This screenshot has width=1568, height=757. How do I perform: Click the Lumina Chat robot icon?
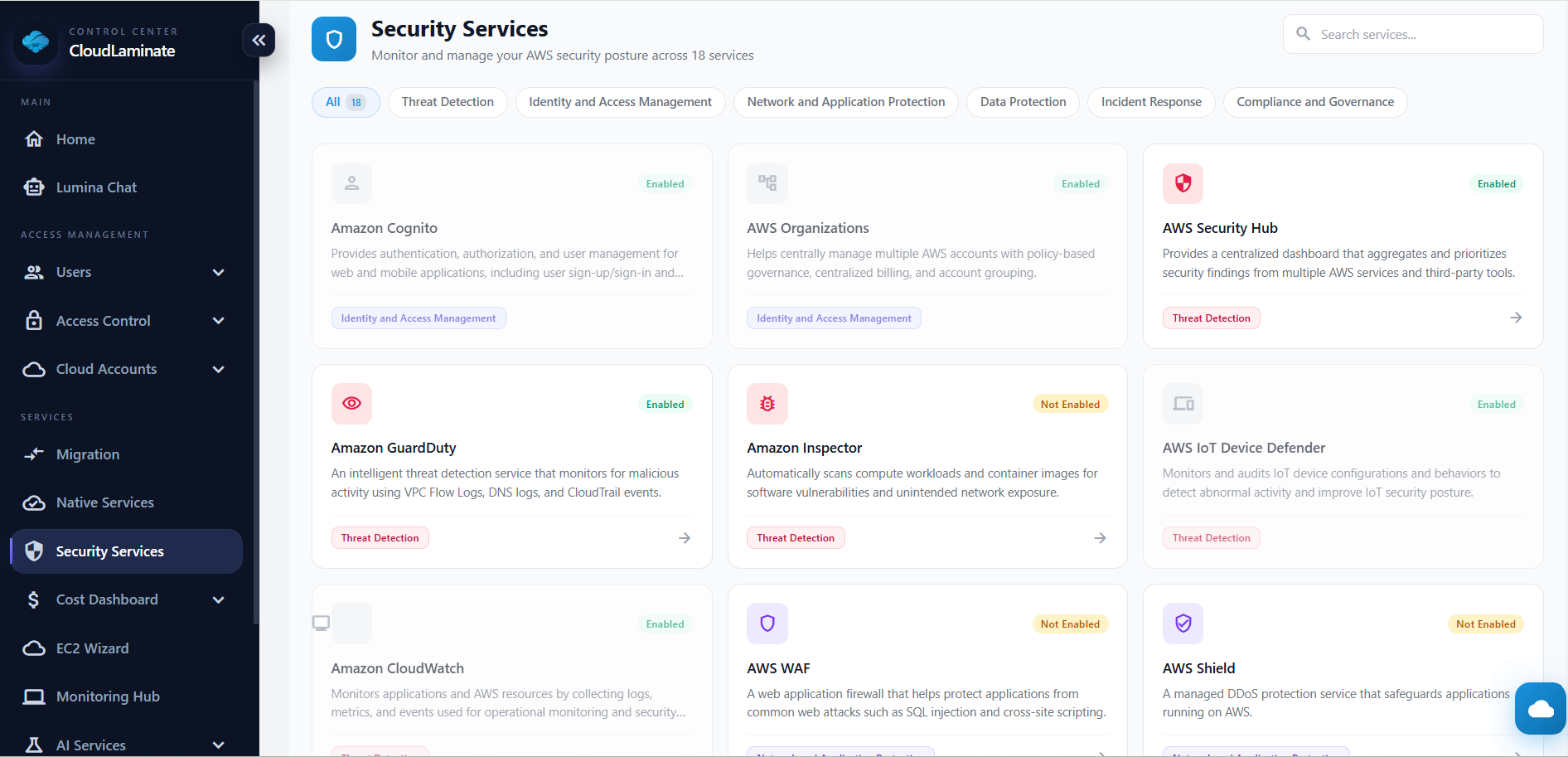(34, 187)
